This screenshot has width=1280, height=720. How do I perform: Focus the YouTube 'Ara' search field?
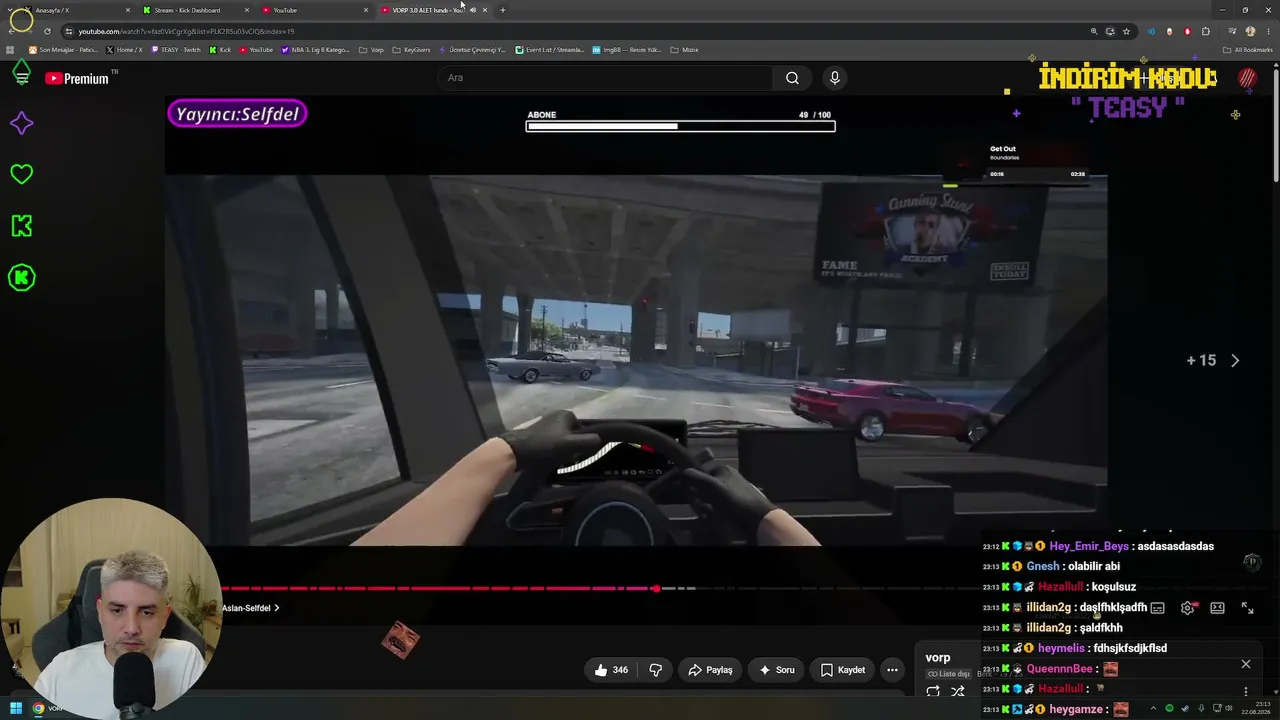coord(604,78)
